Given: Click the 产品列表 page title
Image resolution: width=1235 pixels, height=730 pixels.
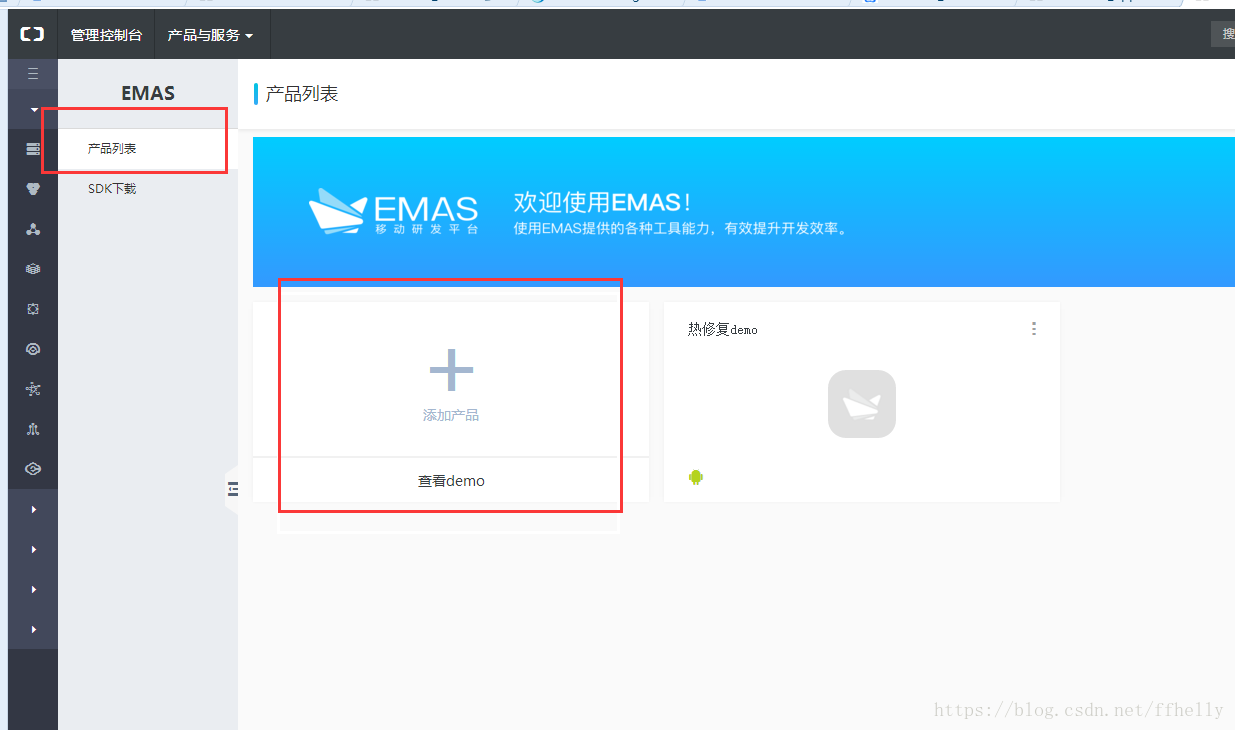Looking at the screenshot, I should (302, 94).
